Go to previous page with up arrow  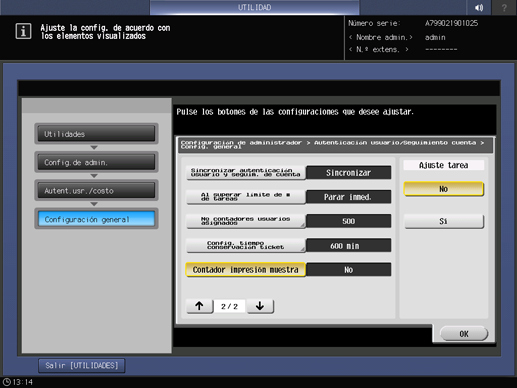199,306
